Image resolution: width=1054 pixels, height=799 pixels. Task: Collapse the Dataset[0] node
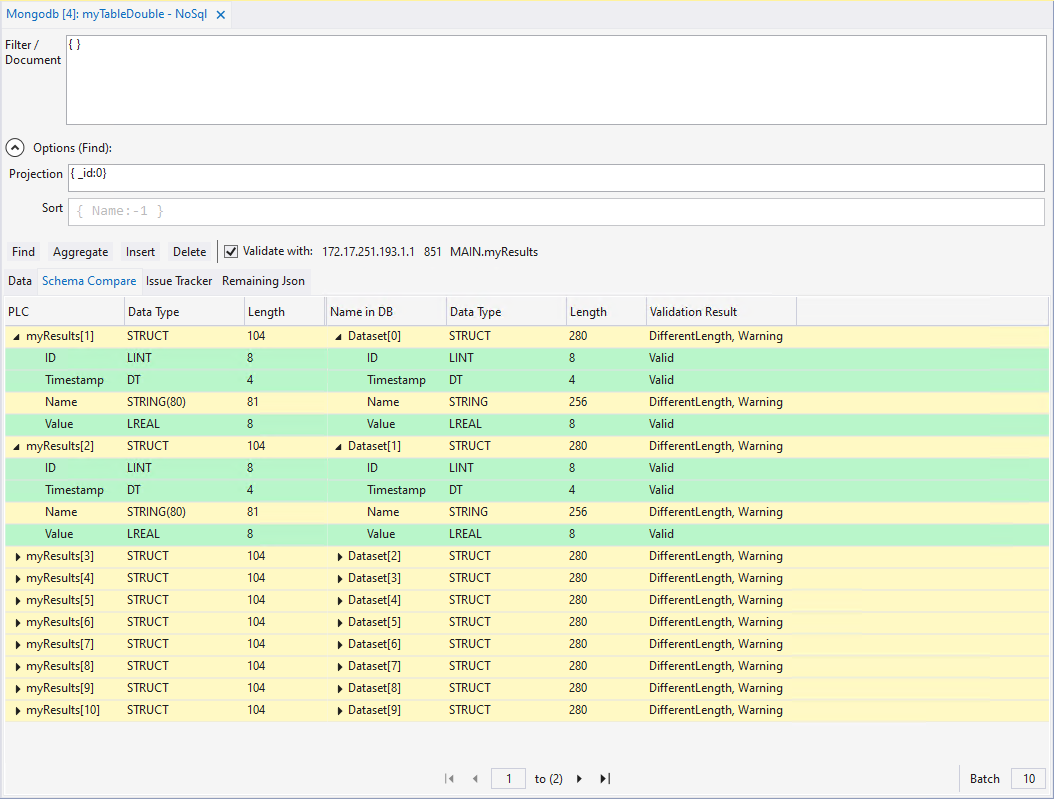point(339,337)
